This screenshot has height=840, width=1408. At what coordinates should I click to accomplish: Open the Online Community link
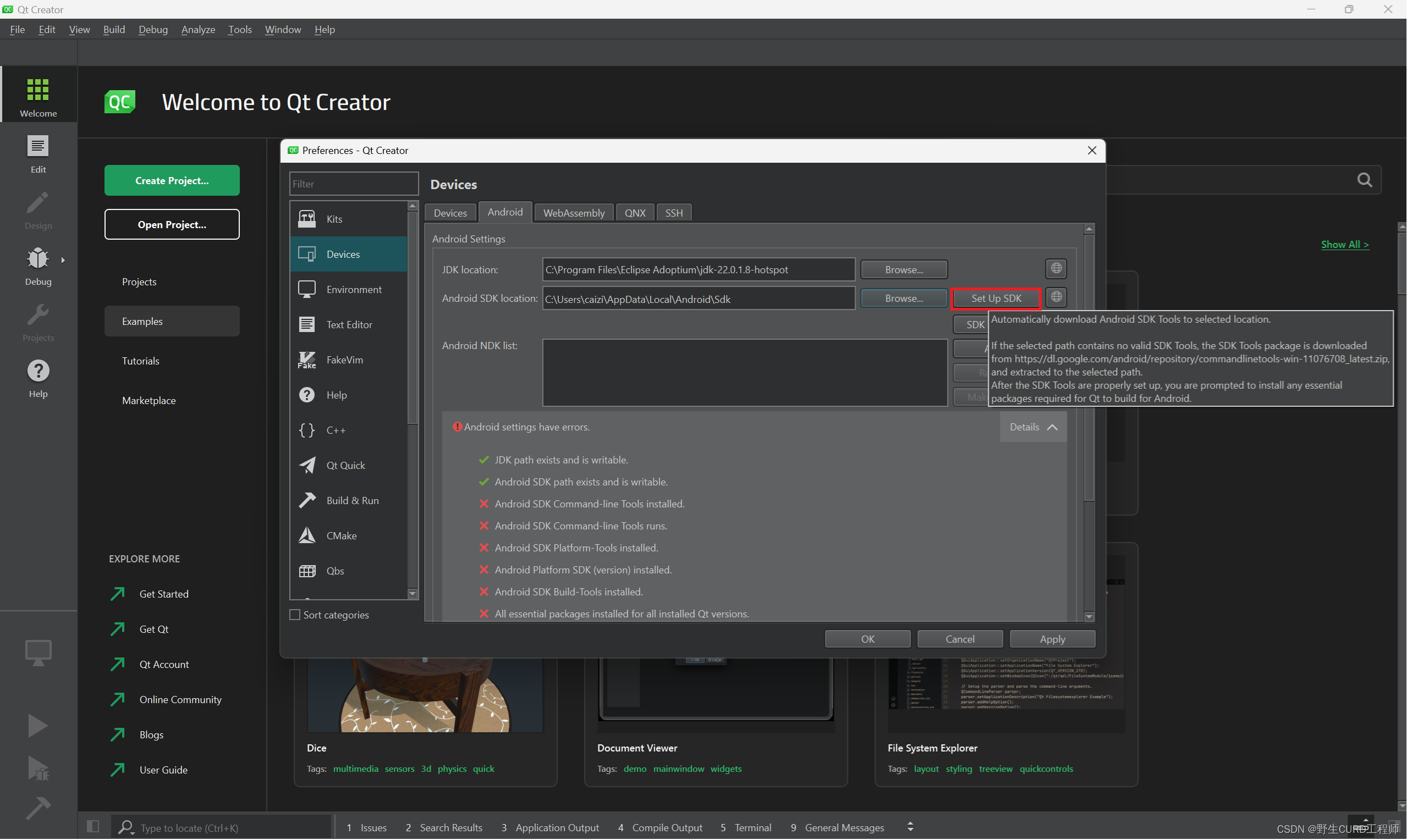(x=180, y=700)
